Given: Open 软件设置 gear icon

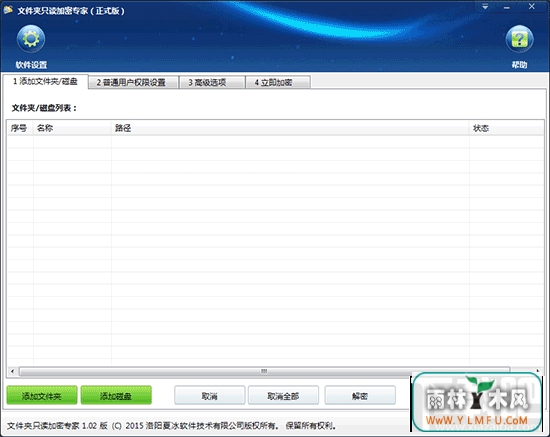Looking at the screenshot, I should point(31,39).
